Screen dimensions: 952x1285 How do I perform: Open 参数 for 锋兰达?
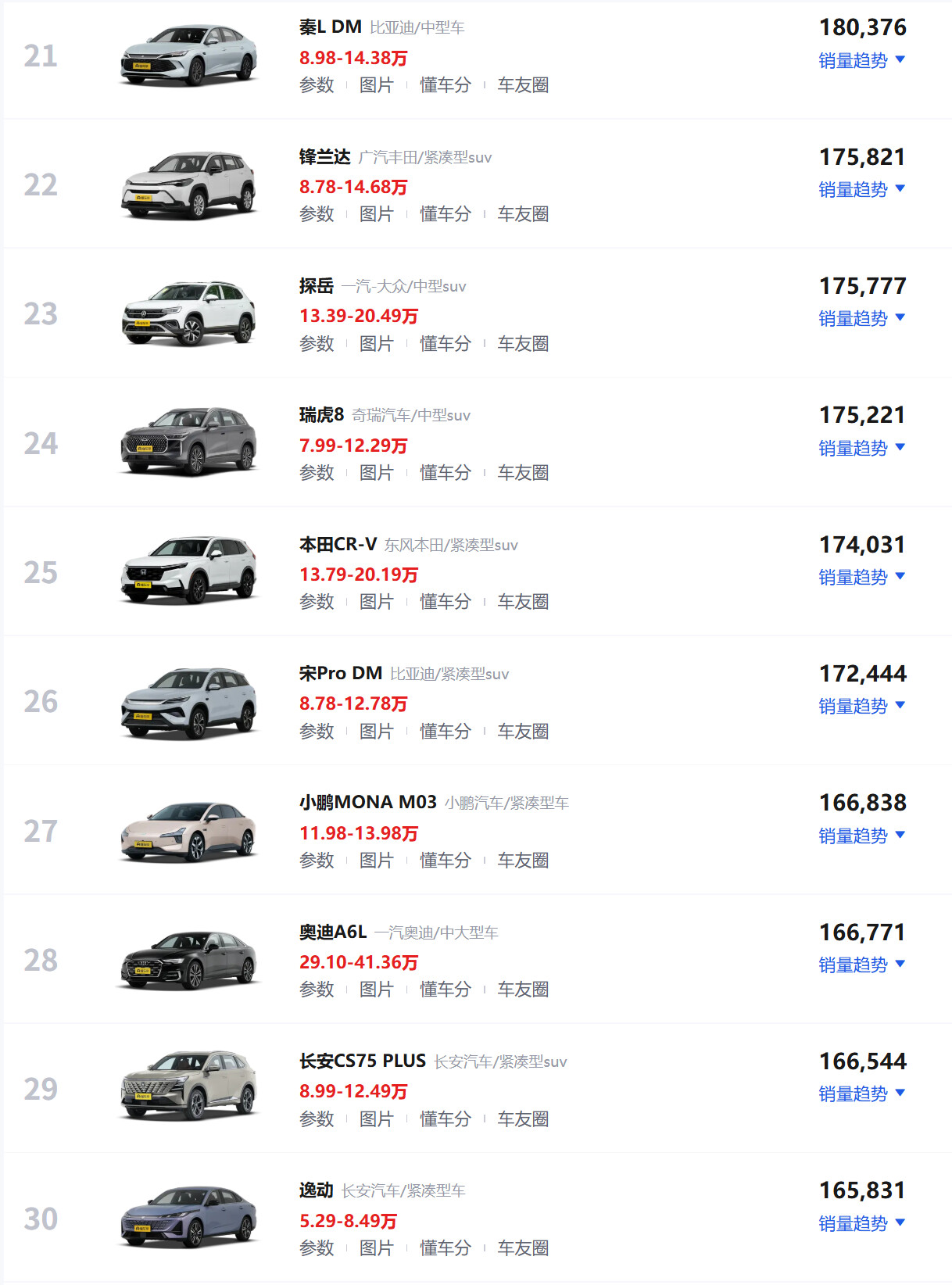click(x=317, y=214)
